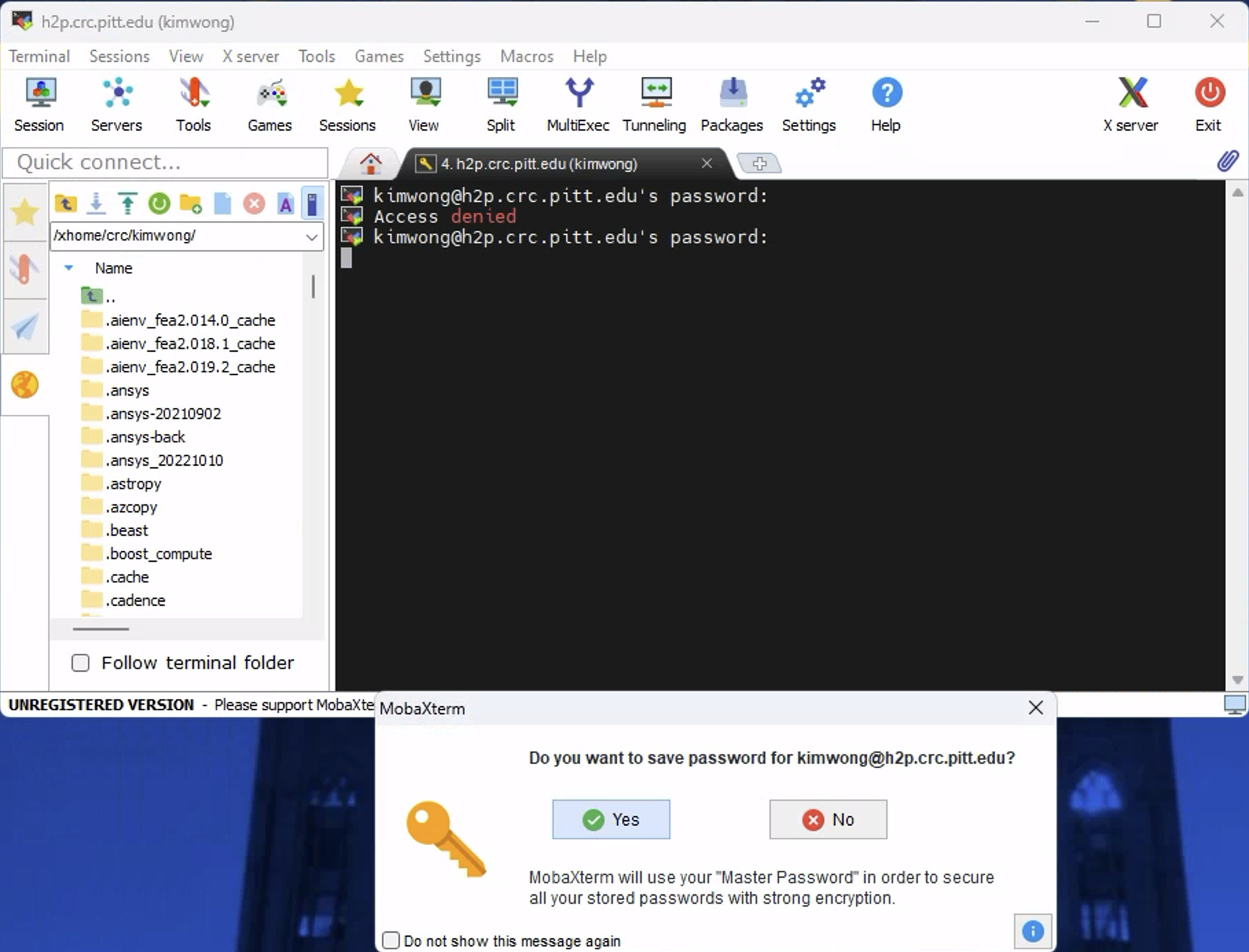
Task: Click the monitor icon in status bar
Action: [x=1235, y=705]
